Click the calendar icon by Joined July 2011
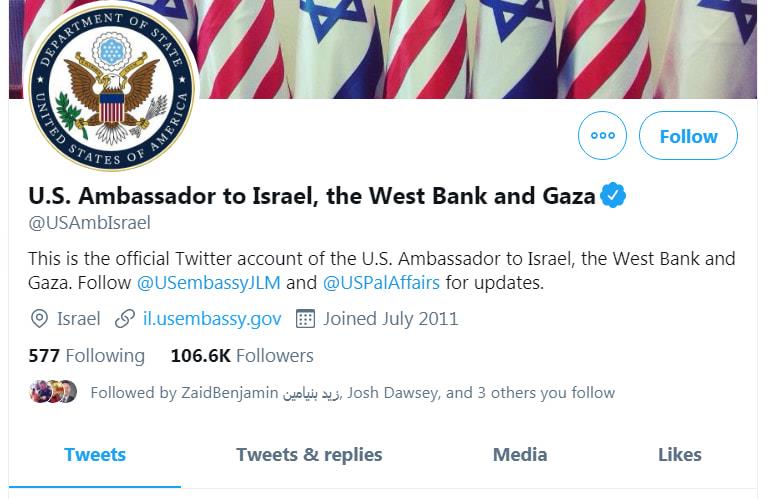 point(305,319)
